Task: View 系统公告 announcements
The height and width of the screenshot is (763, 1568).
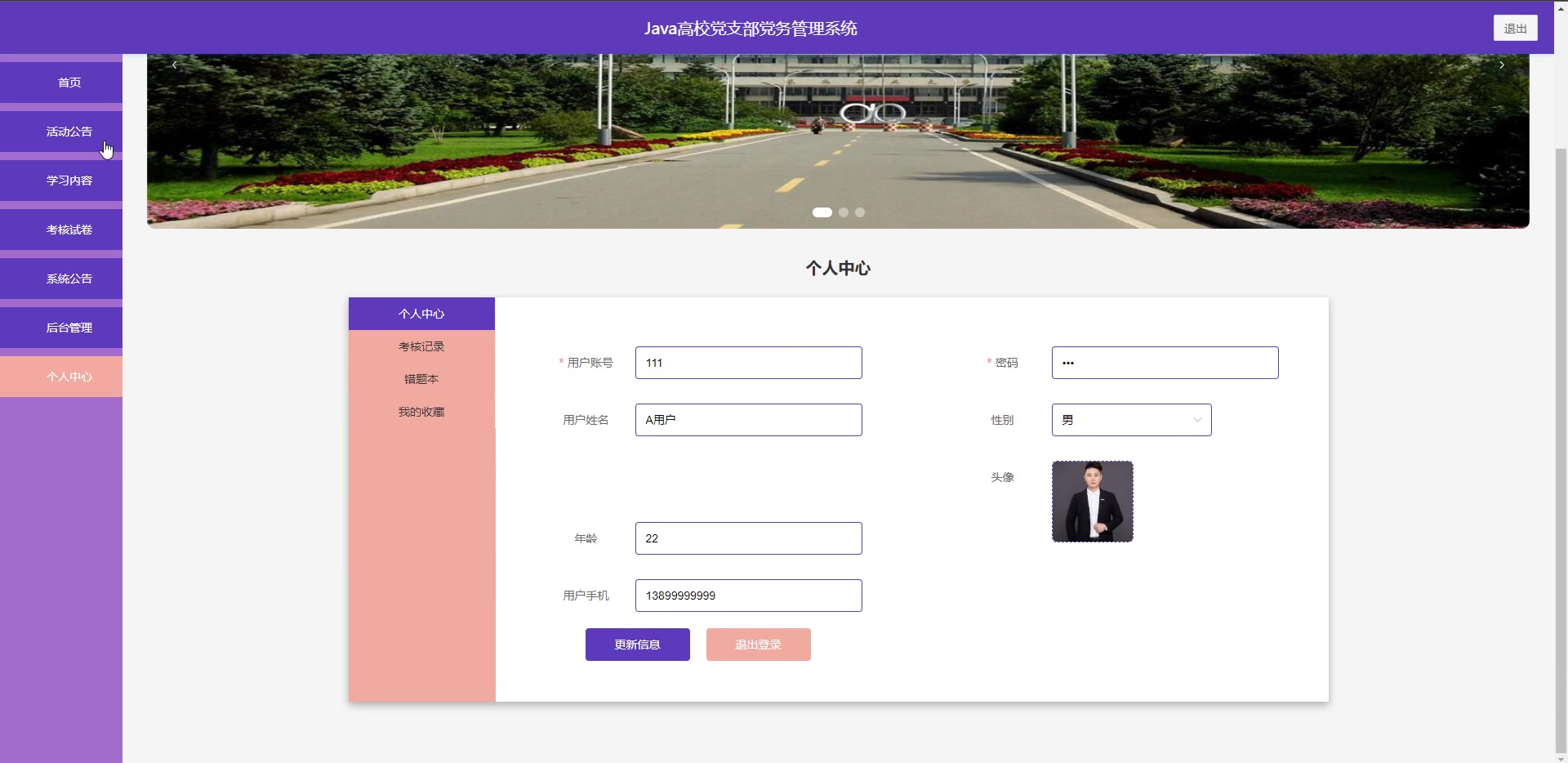Action: (61, 279)
